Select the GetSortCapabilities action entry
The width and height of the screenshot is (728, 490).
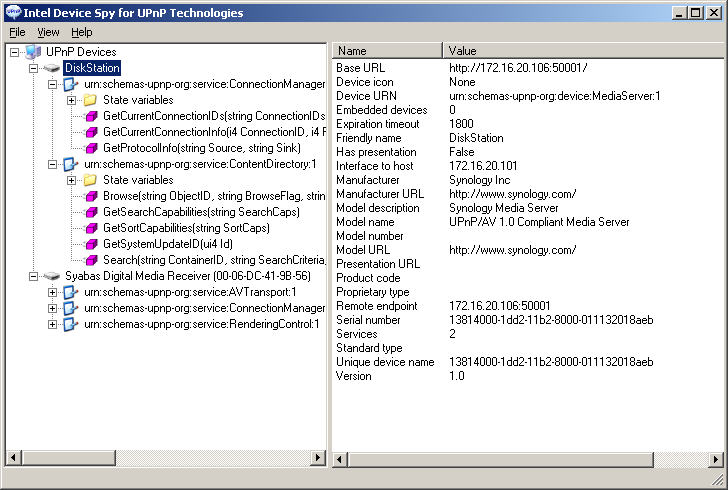[186, 228]
